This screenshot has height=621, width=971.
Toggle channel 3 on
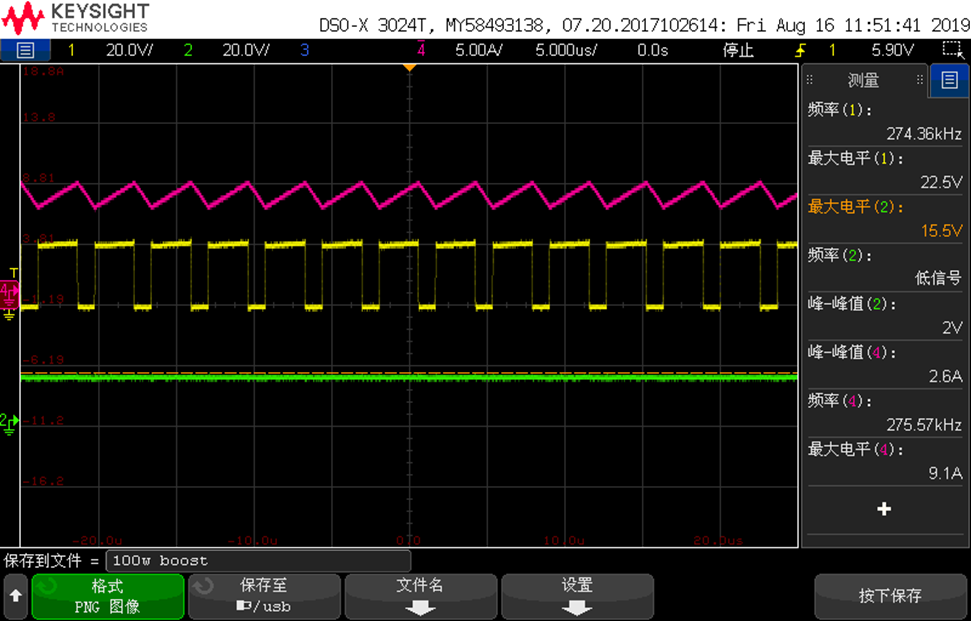coord(304,50)
